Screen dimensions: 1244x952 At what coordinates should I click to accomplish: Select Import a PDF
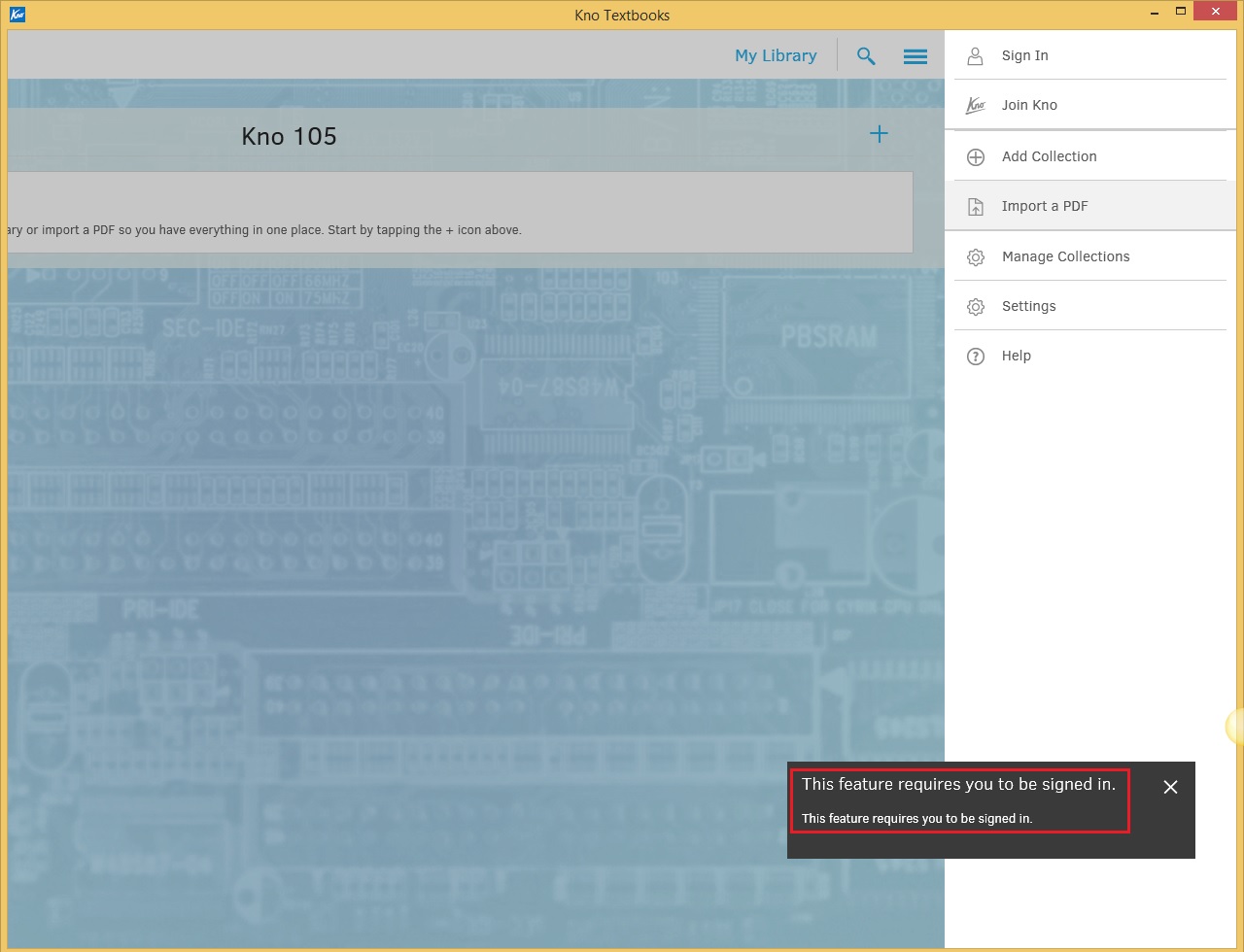(x=1089, y=206)
